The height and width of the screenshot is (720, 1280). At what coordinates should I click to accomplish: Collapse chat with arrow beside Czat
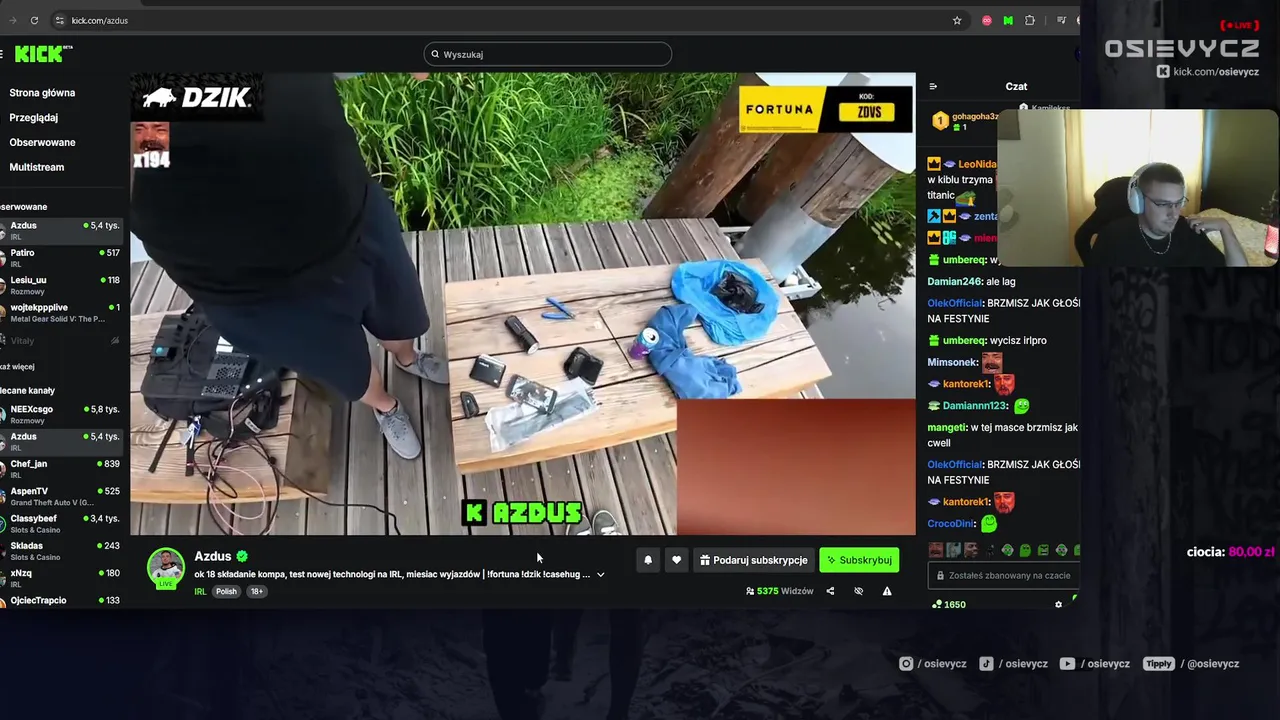tap(933, 87)
